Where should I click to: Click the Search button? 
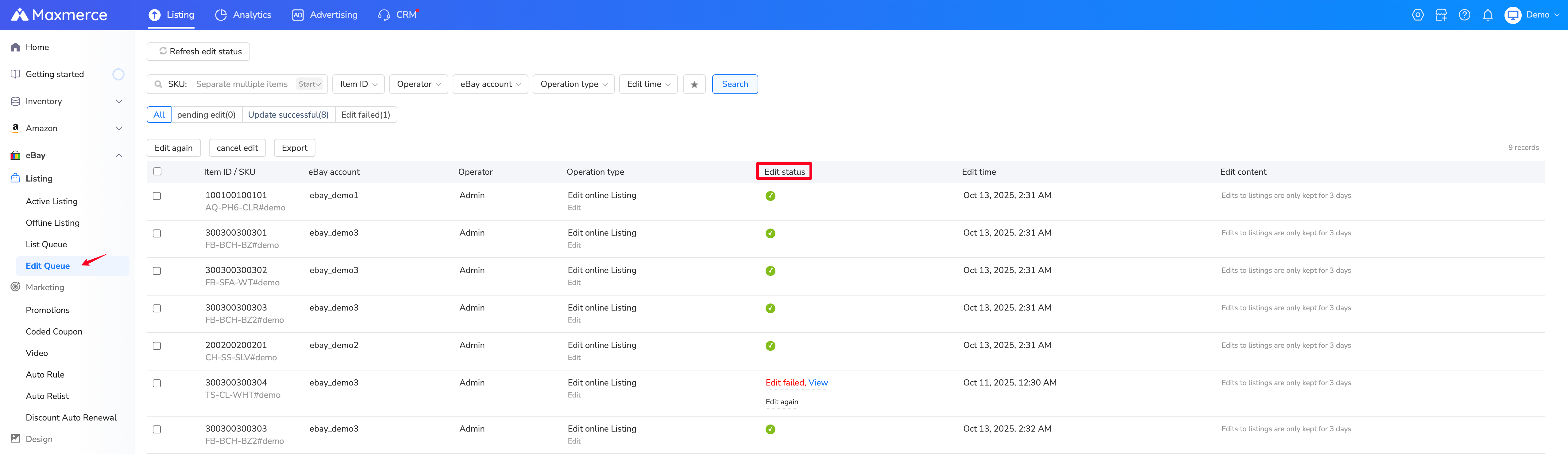click(735, 84)
